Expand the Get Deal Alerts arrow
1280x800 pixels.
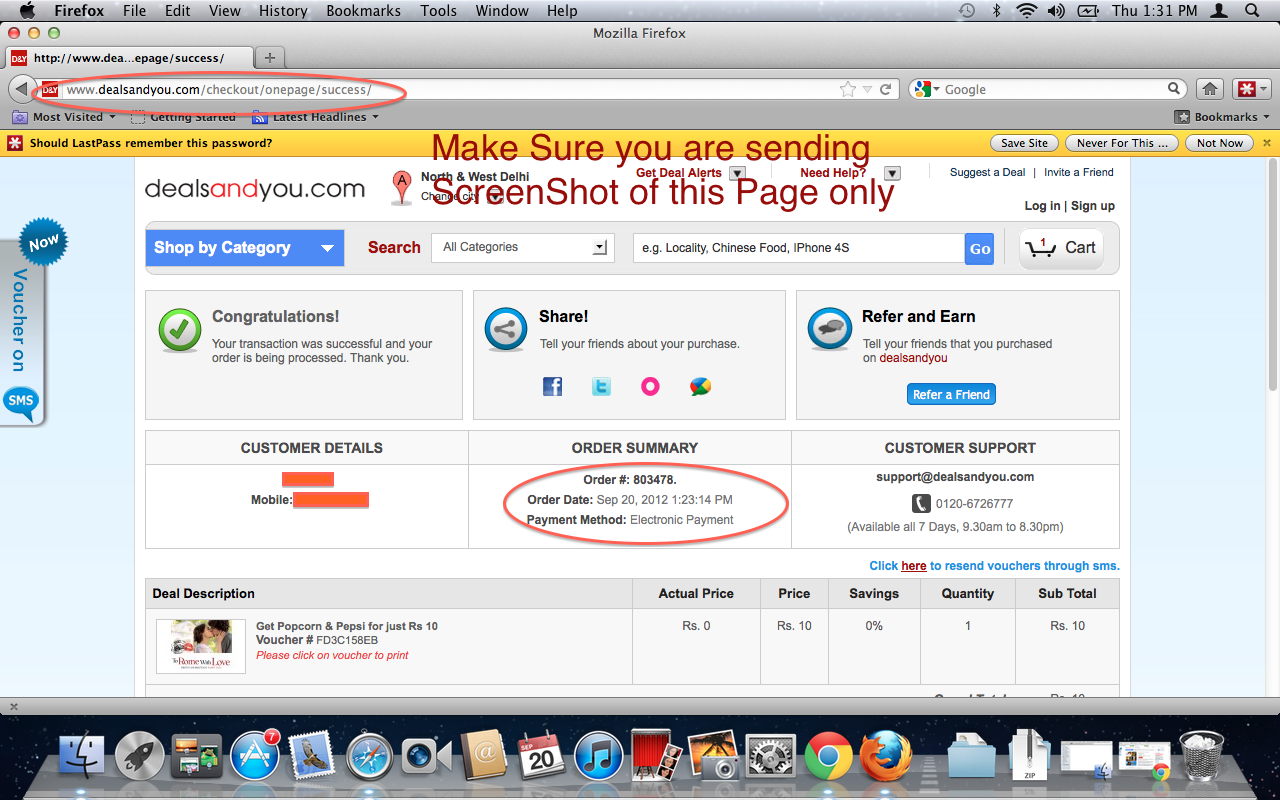[x=737, y=173]
